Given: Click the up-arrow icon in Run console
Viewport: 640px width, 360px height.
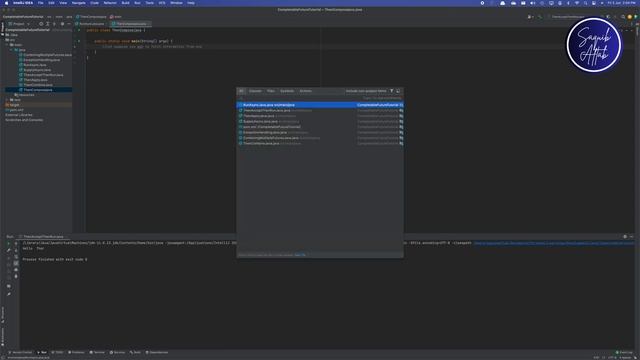Looking at the screenshot, I should point(16,244).
